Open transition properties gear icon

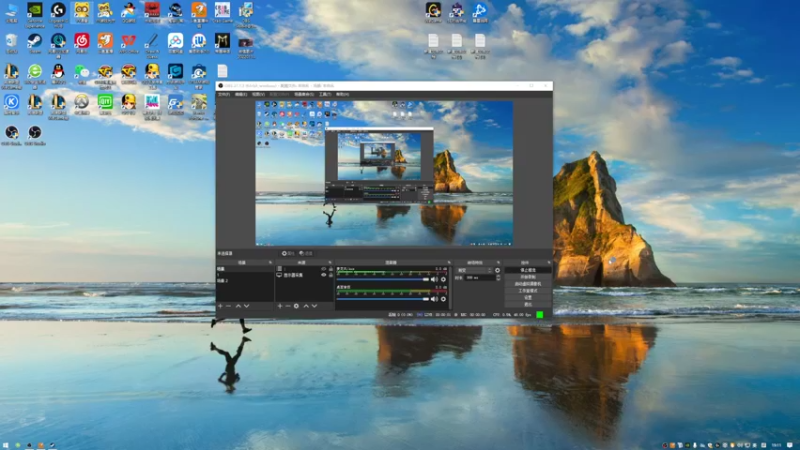[497, 270]
